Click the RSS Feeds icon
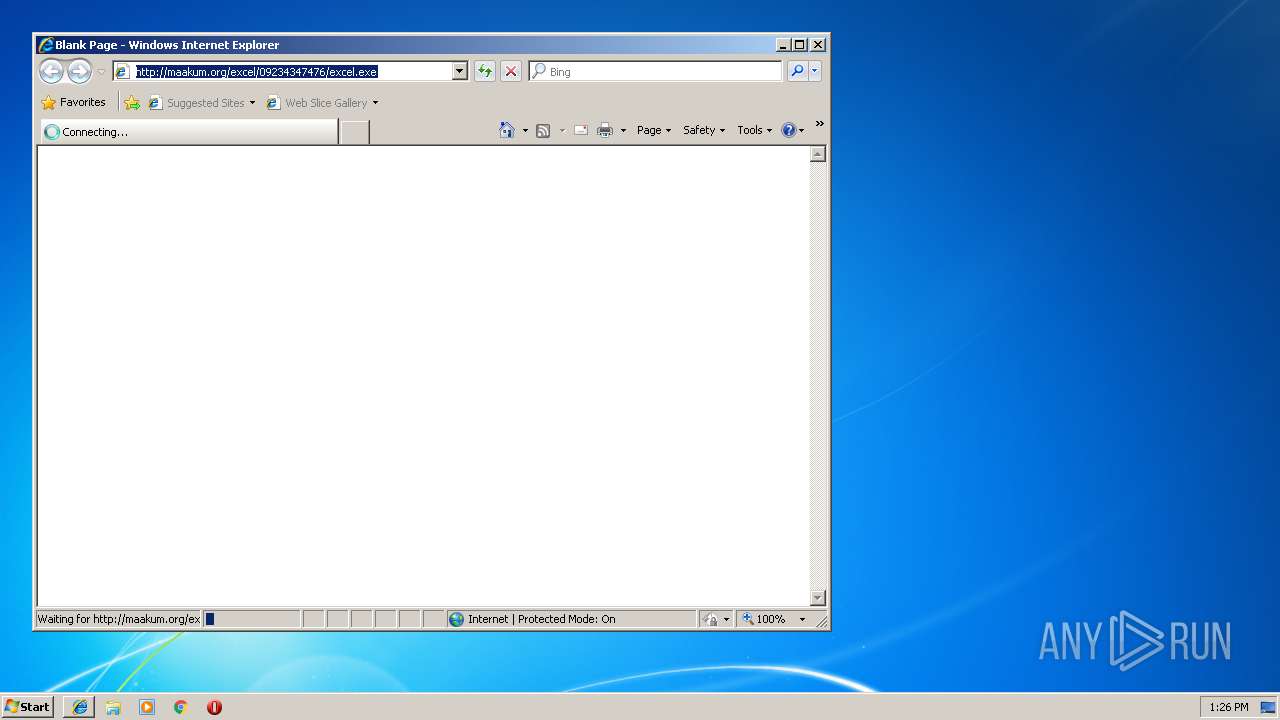Screen dimensions: 1280x720 pyautogui.click(x=543, y=130)
